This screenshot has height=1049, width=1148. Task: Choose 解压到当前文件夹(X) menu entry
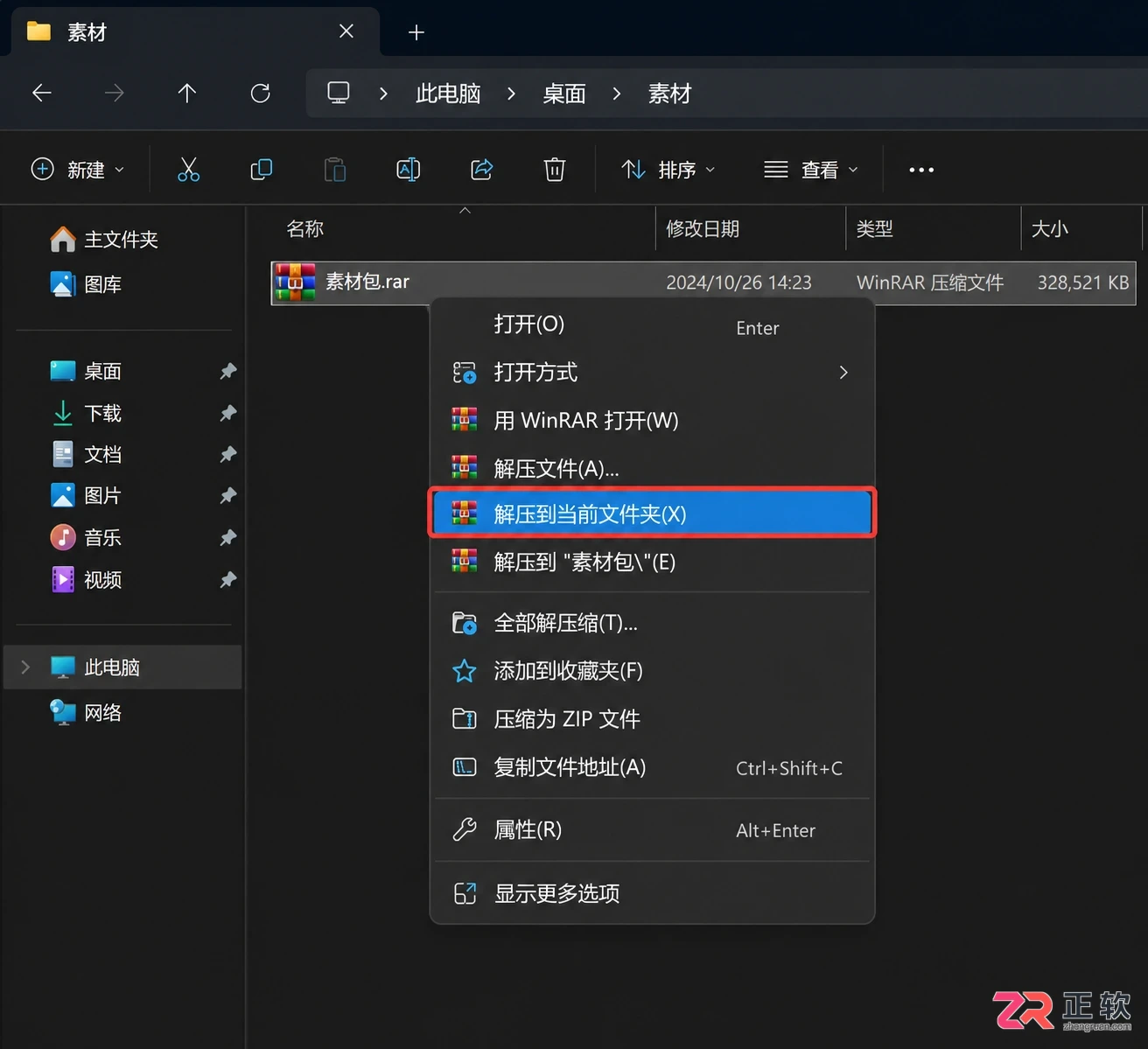click(x=653, y=514)
